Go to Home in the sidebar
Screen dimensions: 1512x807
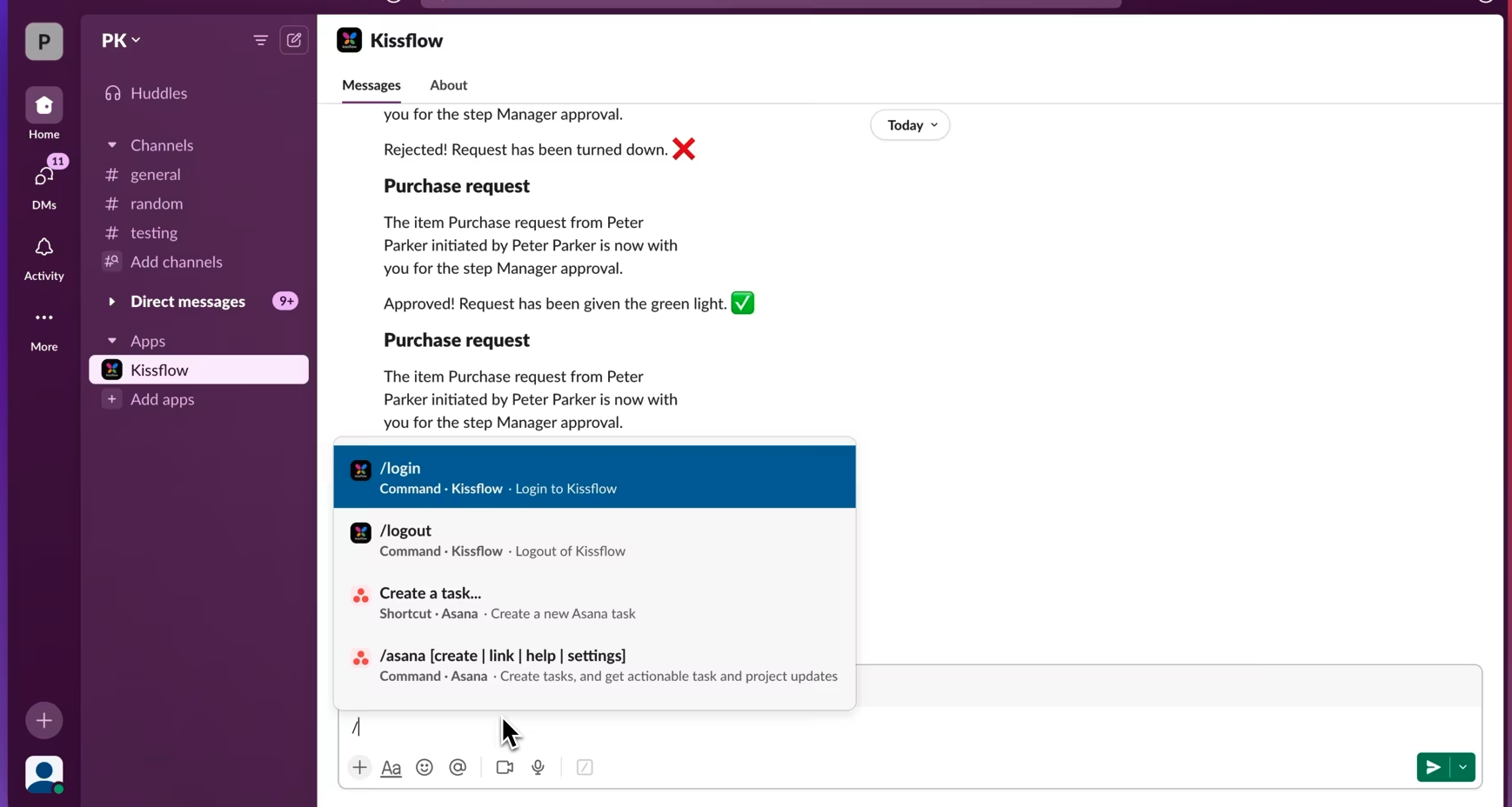[43, 114]
